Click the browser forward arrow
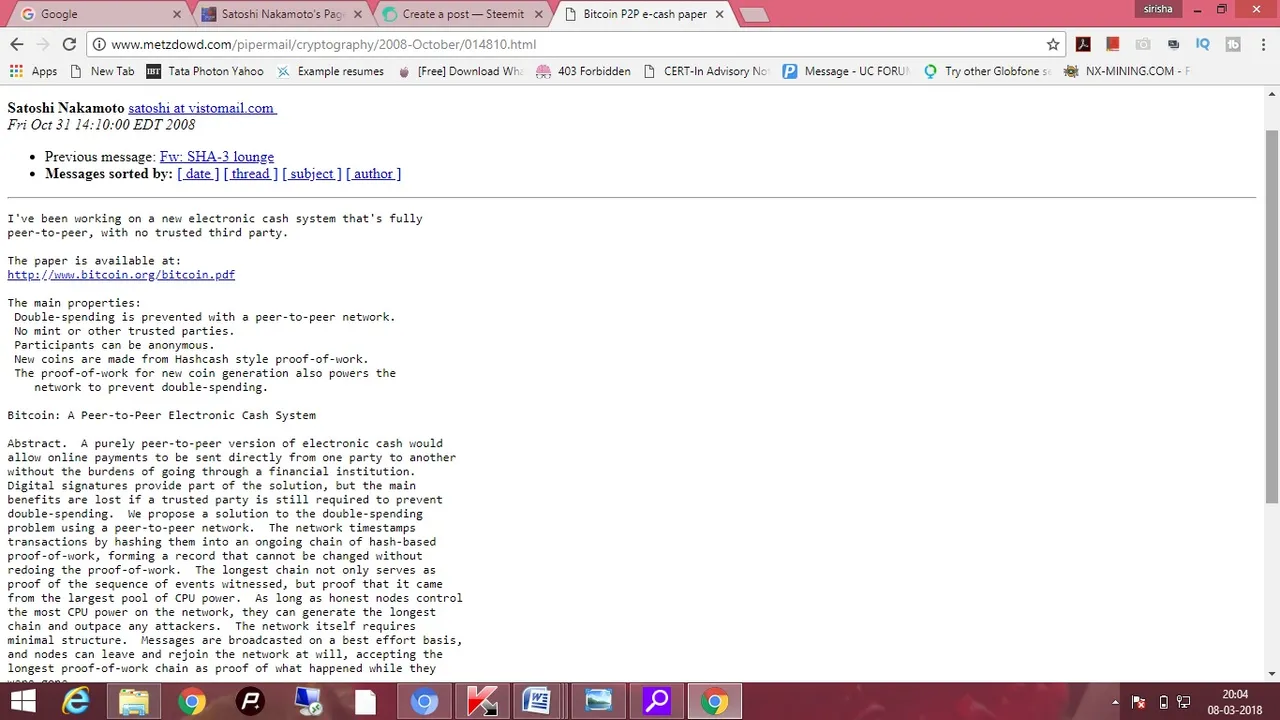Viewport: 1280px width, 720px height. click(x=43, y=44)
